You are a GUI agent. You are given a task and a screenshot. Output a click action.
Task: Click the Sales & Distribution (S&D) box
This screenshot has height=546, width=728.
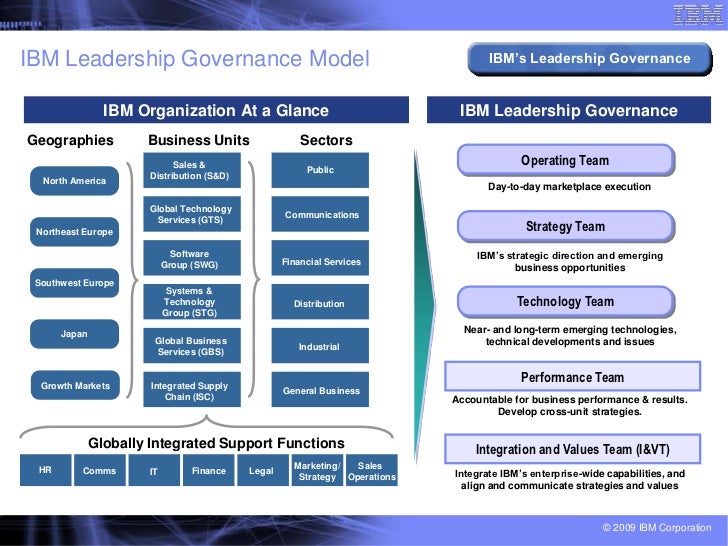[x=192, y=170]
